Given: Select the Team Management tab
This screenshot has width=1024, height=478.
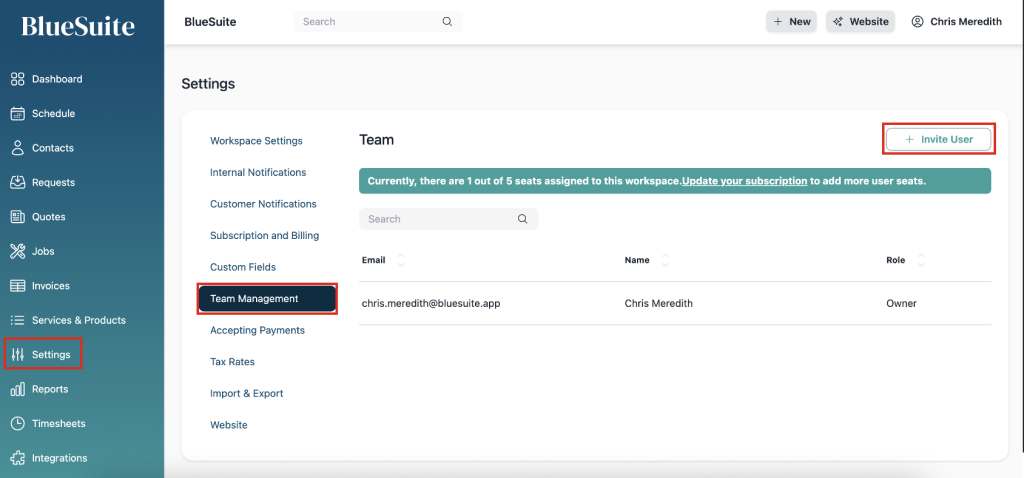Looking at the screenshot, I should tap(267, 298).
